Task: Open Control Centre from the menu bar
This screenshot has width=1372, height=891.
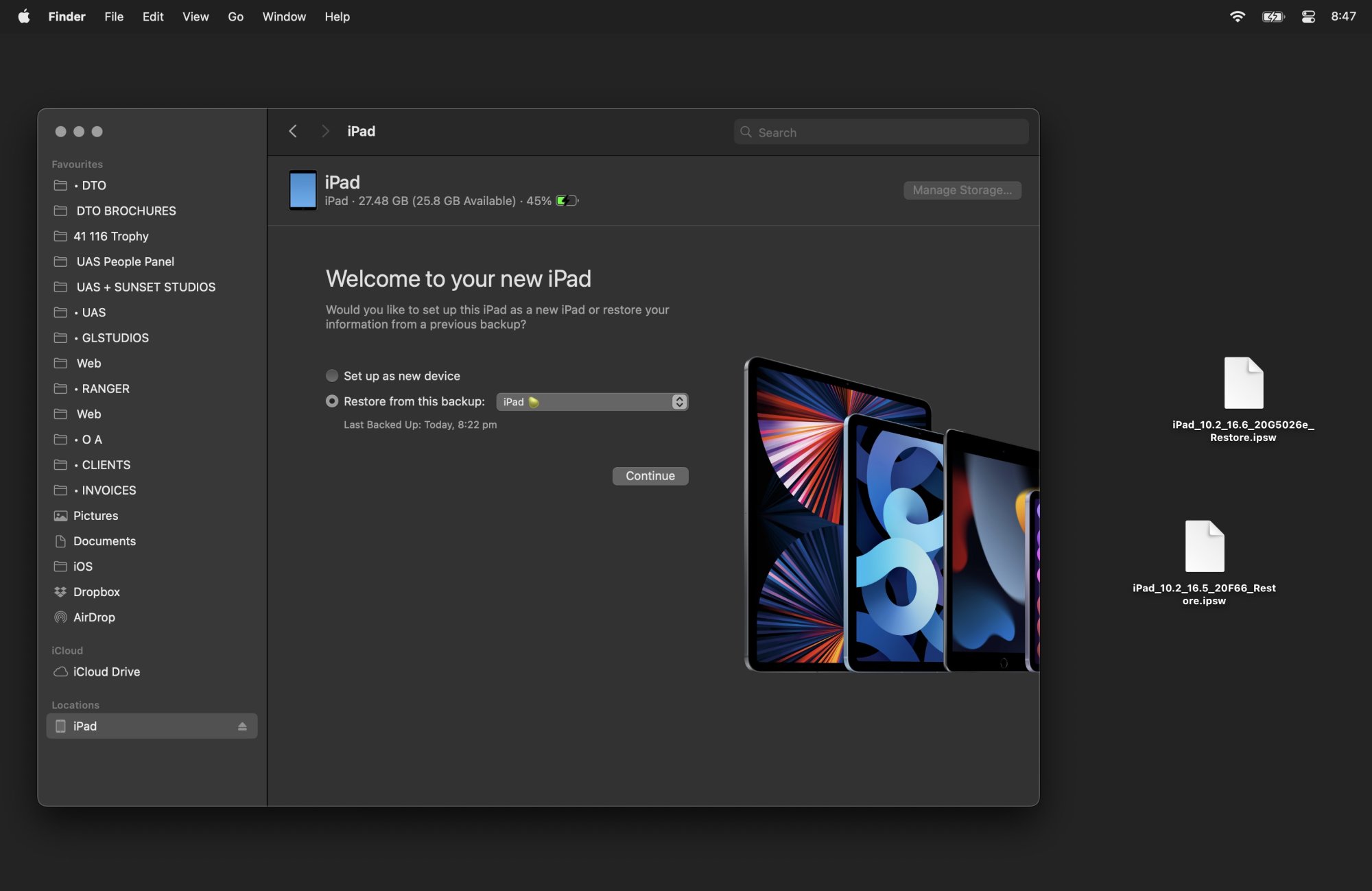Action: point(1308,16)
